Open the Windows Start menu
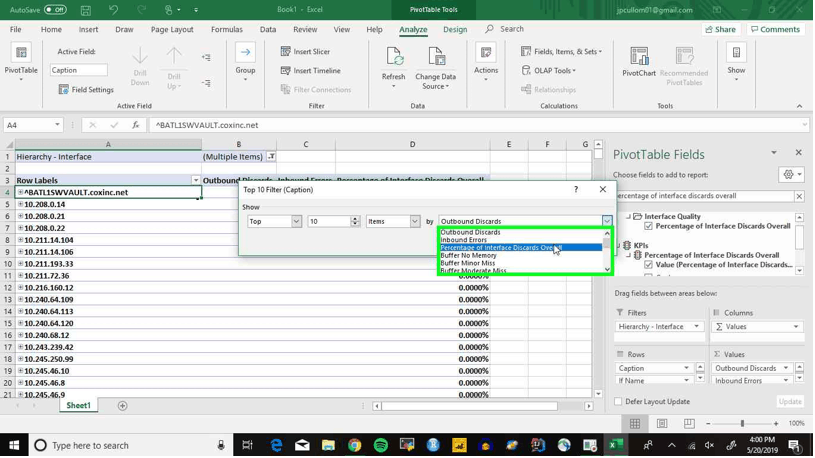The width and height of the screenshot is (815, 458). coord(14,445)
